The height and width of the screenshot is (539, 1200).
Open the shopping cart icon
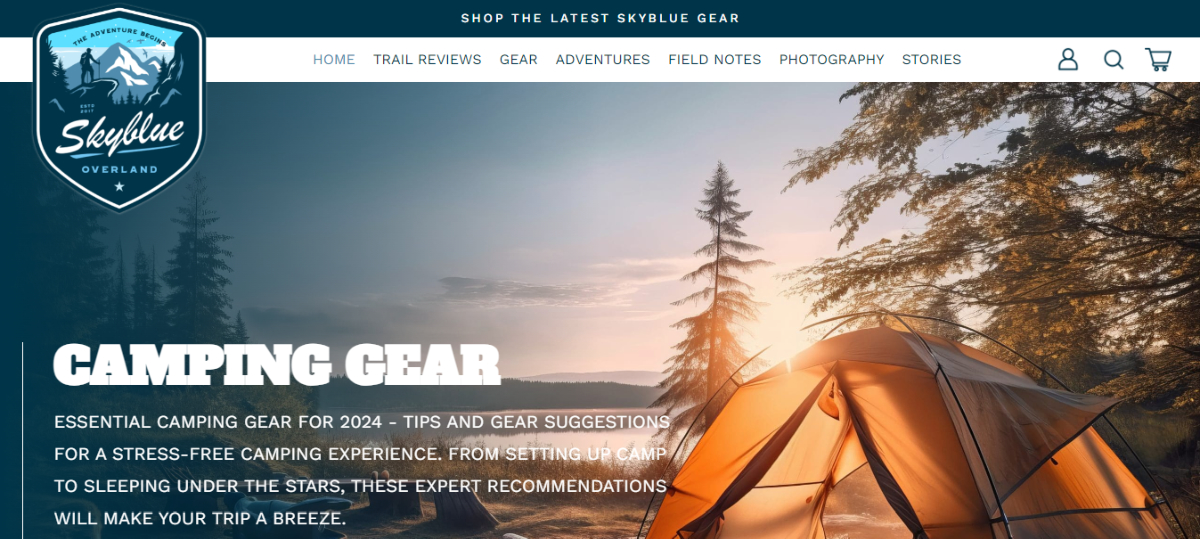pos(1158,60)
